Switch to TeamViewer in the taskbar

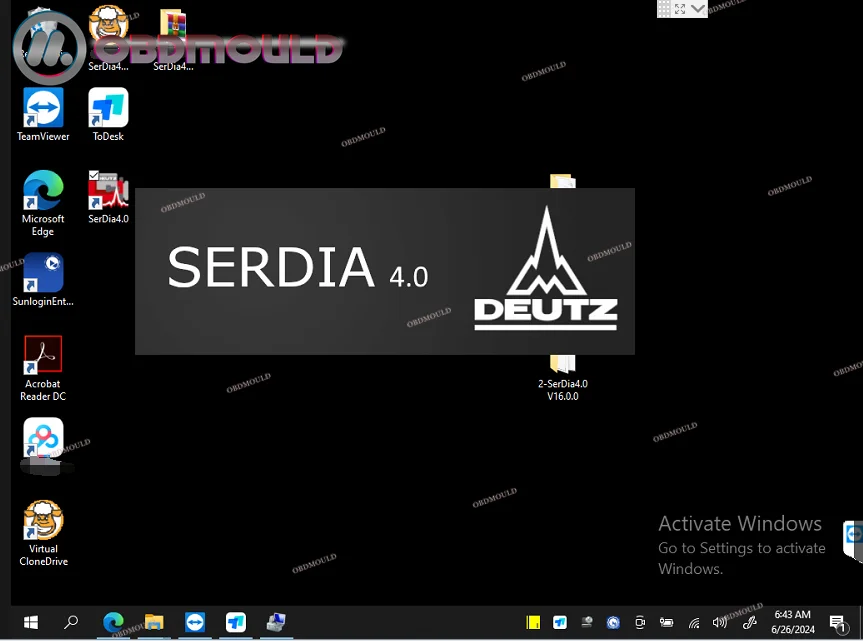point(195,622)
